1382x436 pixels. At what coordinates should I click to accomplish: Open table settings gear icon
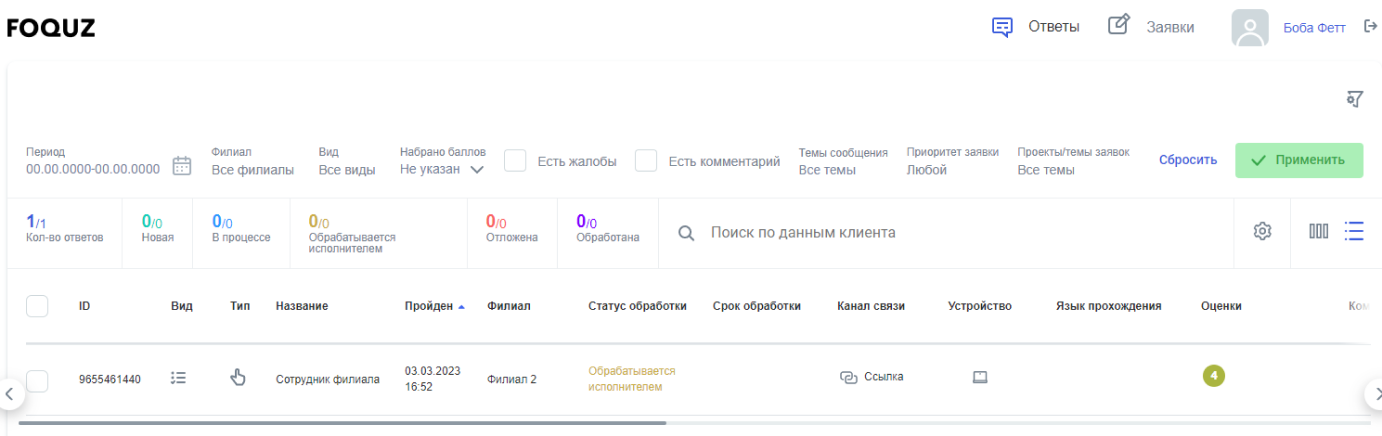(x=1262, y=232)
